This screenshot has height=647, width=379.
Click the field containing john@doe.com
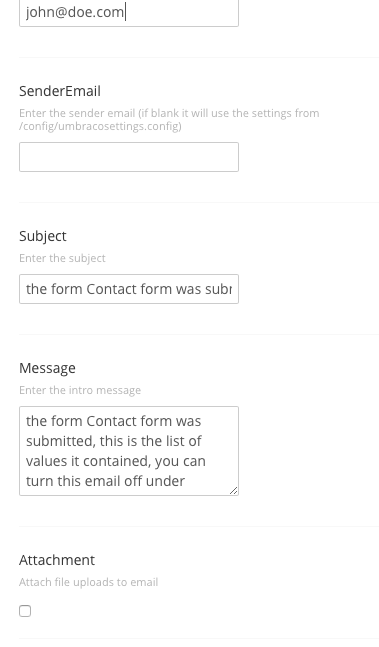(129, 12)
